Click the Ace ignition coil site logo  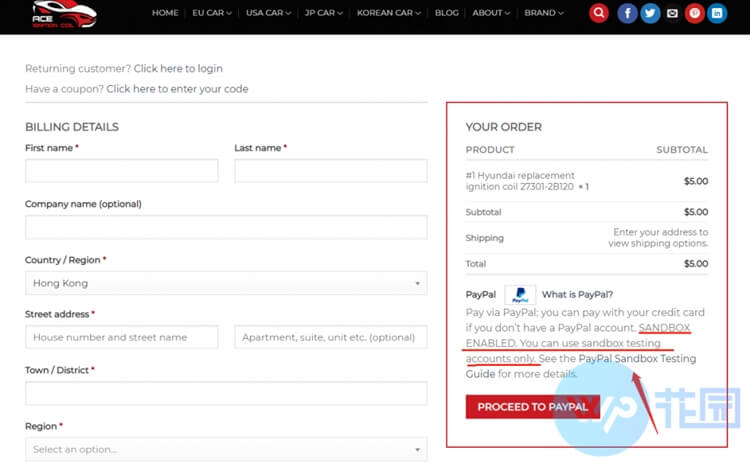(64, 14)
